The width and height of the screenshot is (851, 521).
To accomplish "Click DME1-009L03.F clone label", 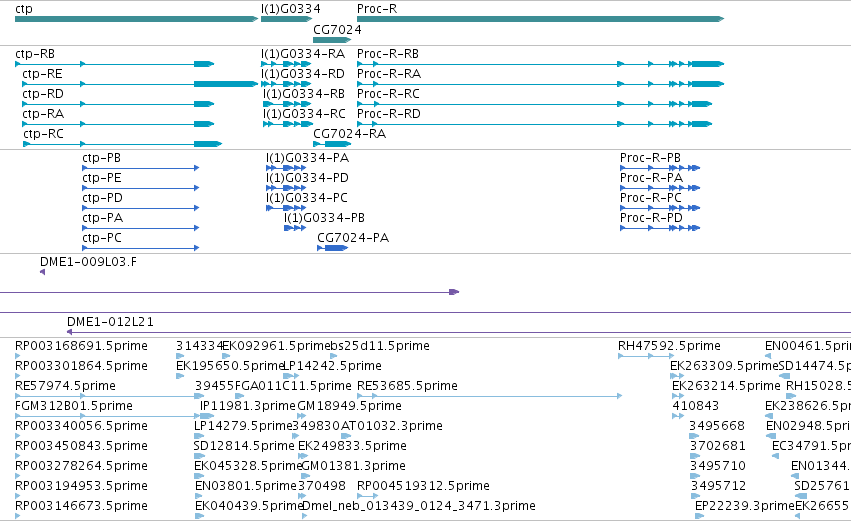I will (x=88, y=262).
